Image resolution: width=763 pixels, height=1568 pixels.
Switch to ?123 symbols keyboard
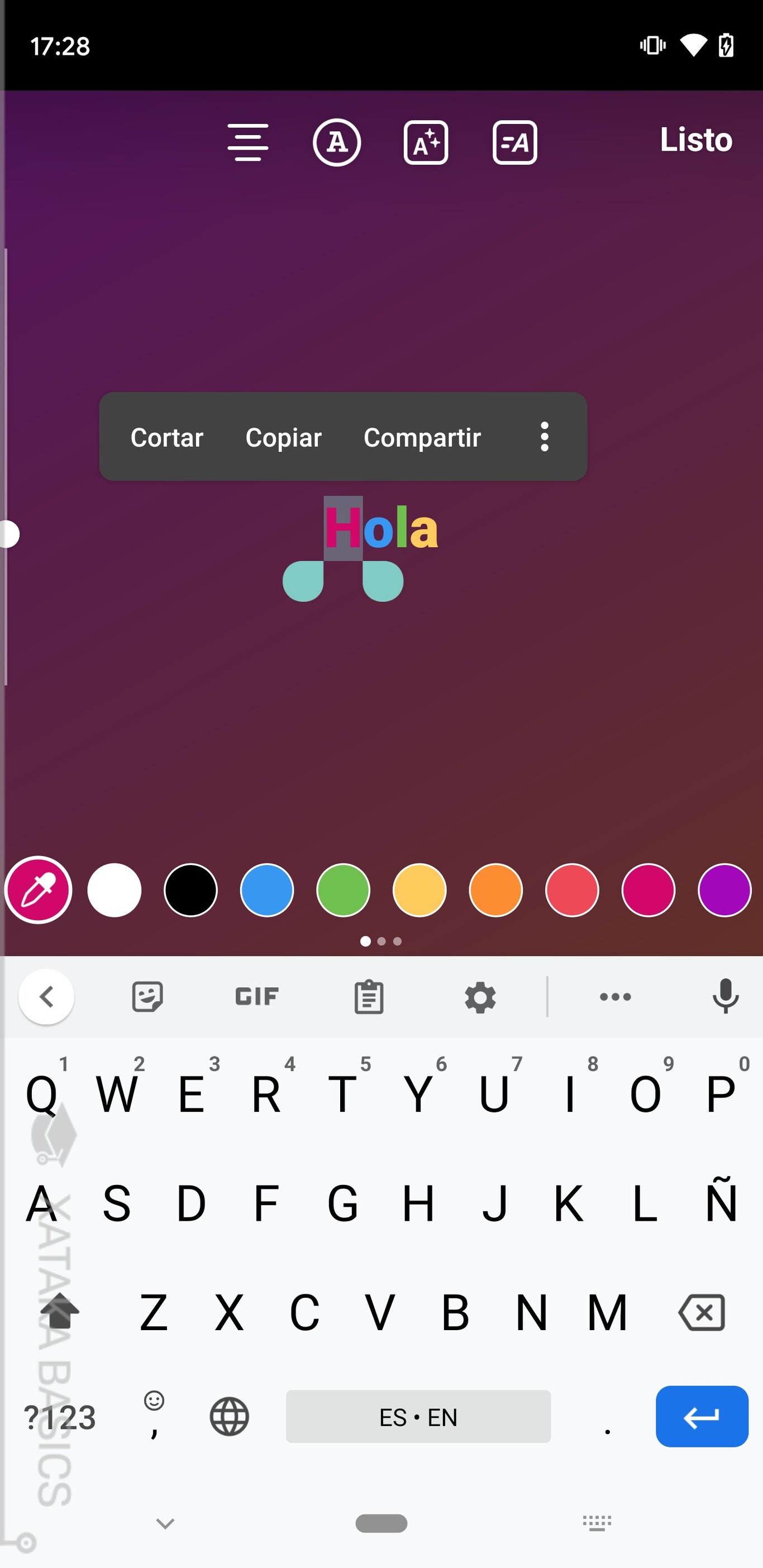(x=60, y=1417)
